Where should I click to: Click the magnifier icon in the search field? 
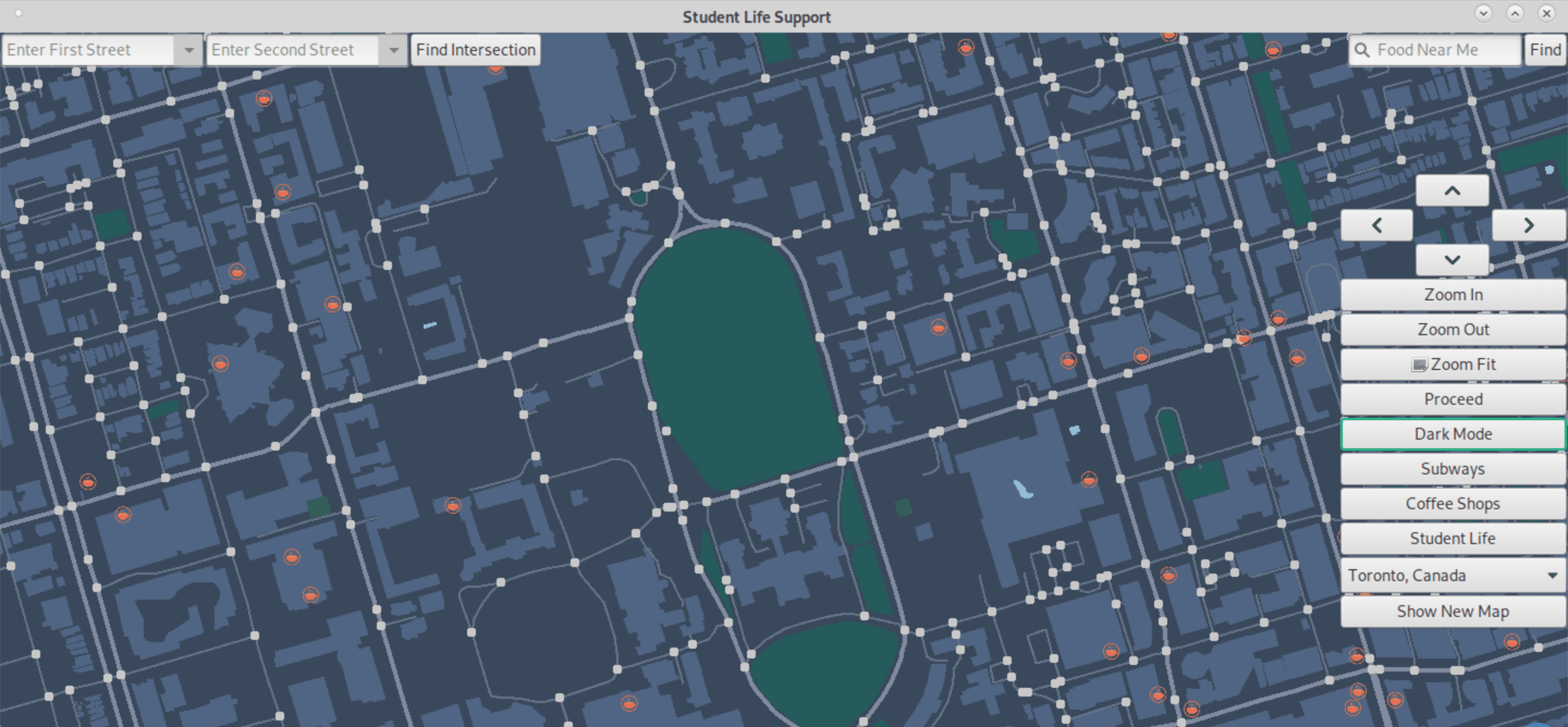pos(1362,50)
